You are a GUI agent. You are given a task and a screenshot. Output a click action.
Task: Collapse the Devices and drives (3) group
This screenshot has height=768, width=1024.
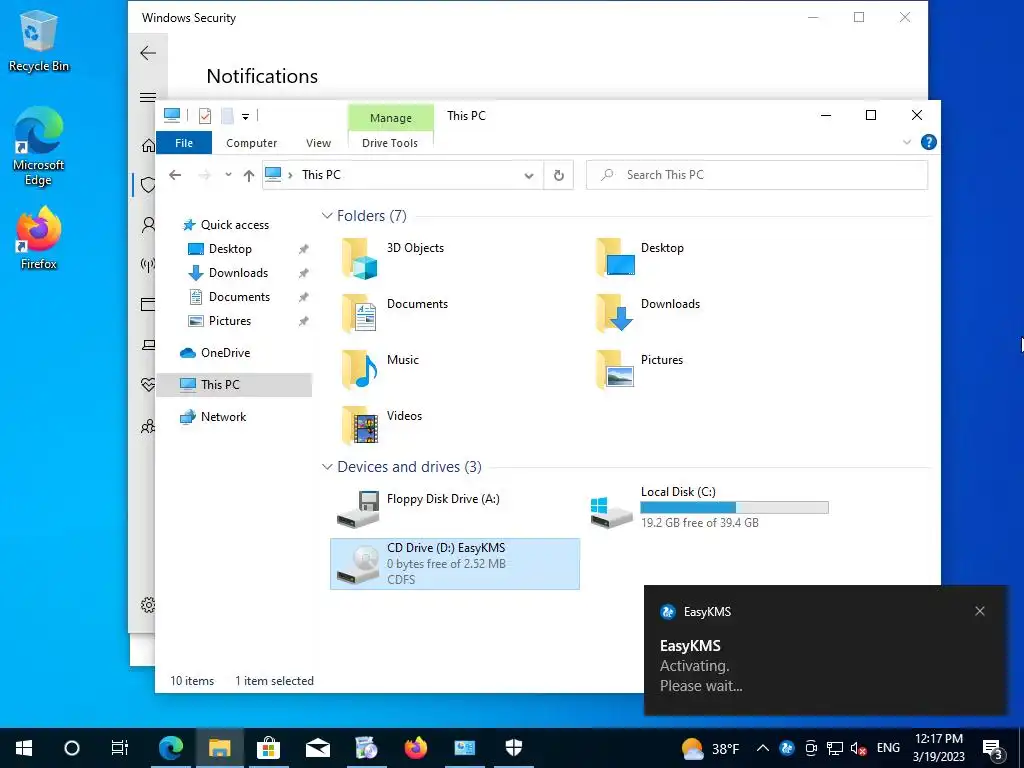(327, 467)
